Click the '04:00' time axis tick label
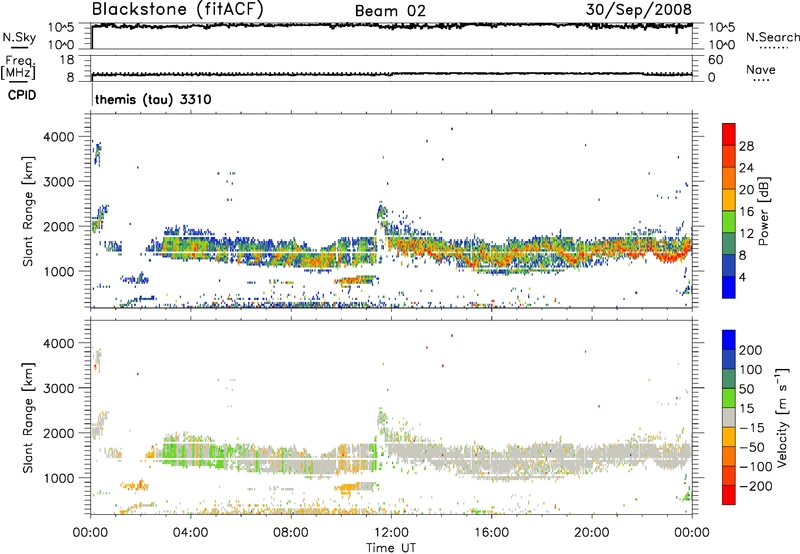This screenshot has height=554, width=800. pos(190,533)
